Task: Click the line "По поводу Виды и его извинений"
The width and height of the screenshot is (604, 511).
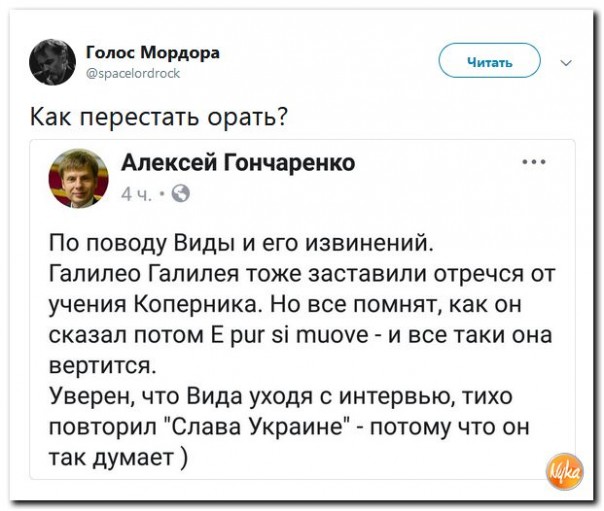Action: pyautogui.click(x=241, y=241)
